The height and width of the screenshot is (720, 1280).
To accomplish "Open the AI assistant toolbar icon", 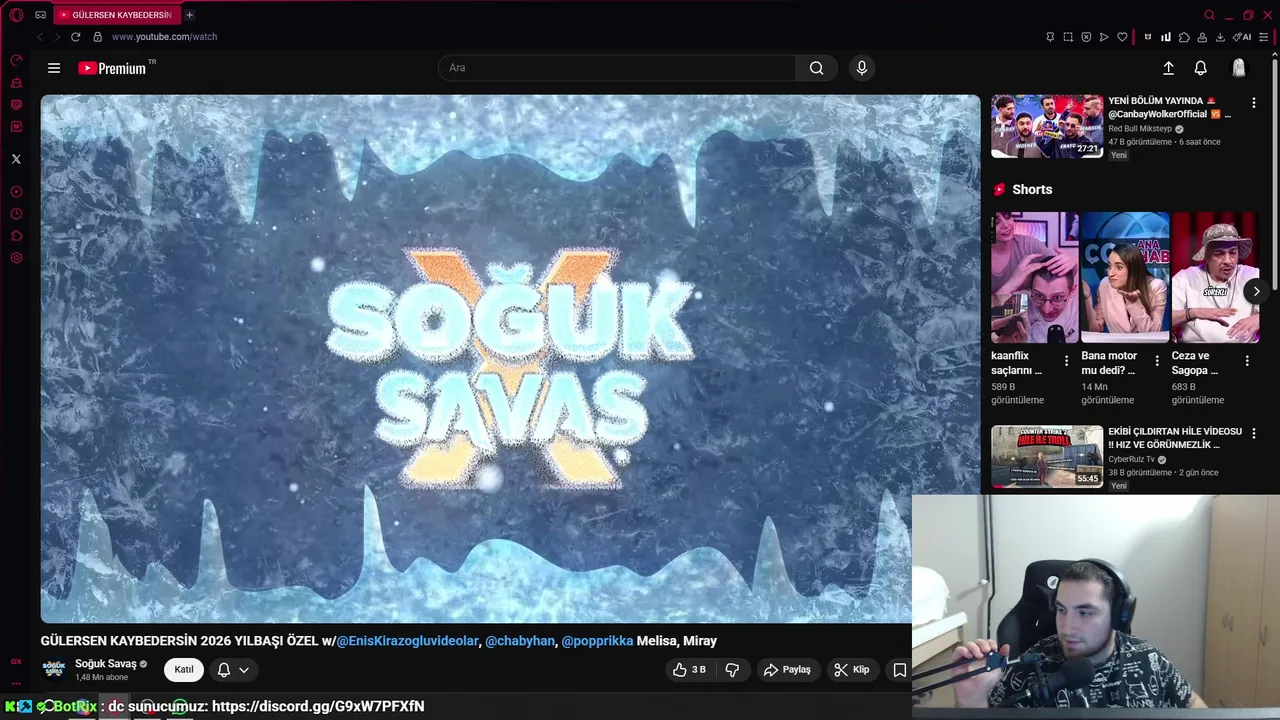I will (x=1242, y=37).
